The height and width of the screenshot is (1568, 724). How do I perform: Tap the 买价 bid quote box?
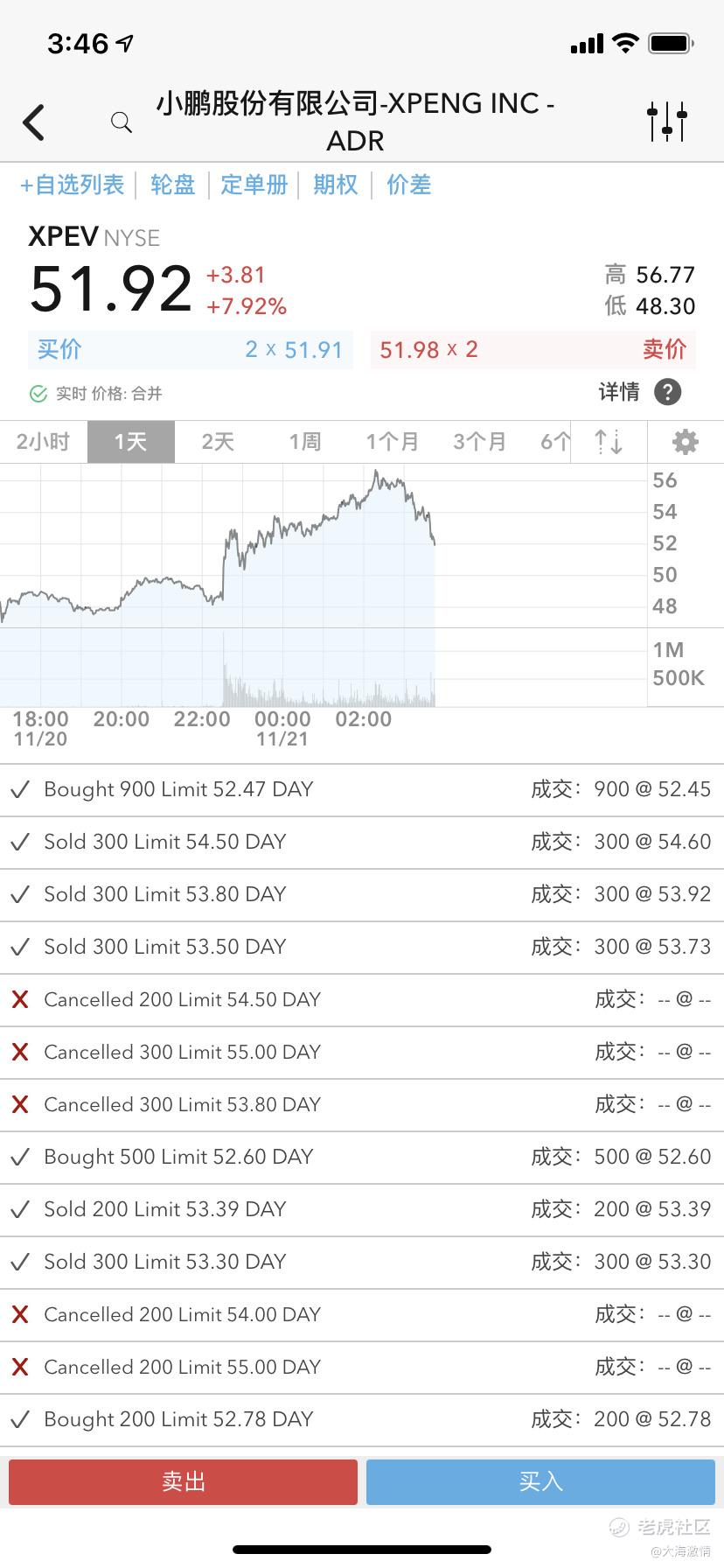(191, 350)
